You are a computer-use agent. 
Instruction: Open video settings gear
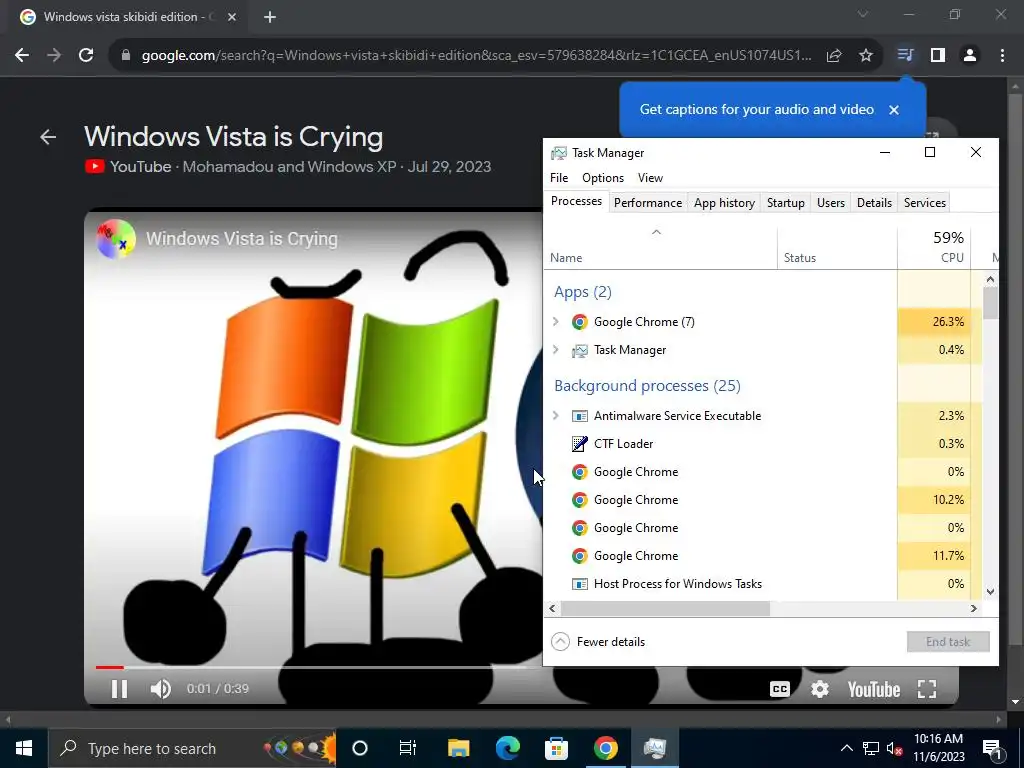pyautogui.click(x=820, y=689)
